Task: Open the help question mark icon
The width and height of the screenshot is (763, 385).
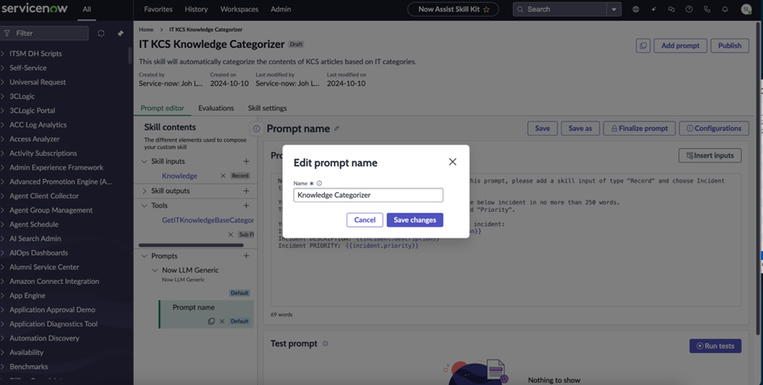Action: pos(689,9)
